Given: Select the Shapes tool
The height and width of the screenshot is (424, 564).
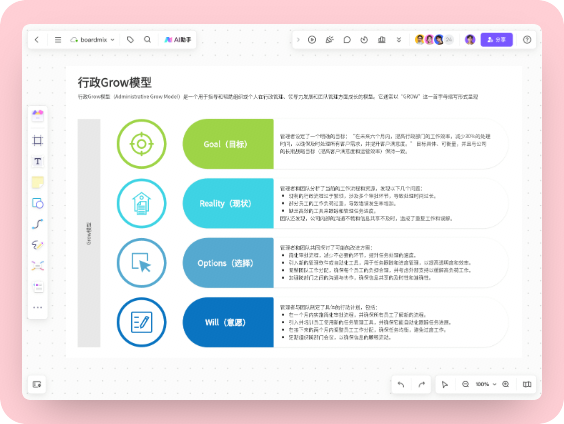Looking at the screenshot, I should coord(38,203).
